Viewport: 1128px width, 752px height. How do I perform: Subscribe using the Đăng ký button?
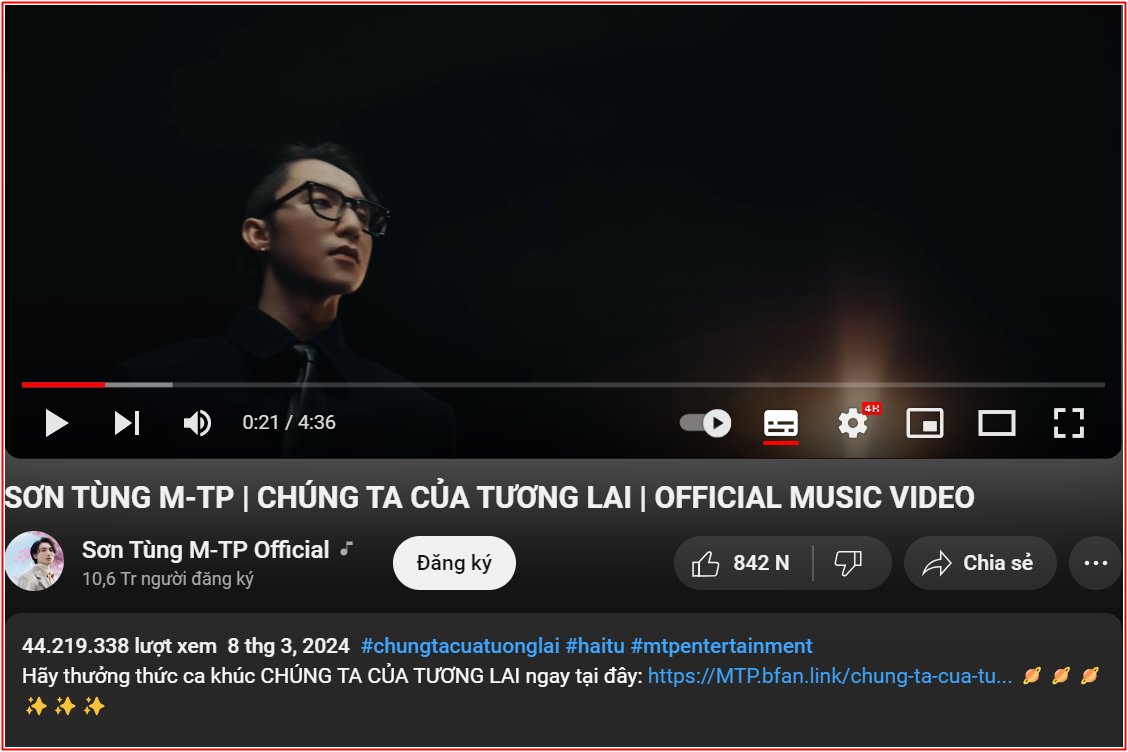[x=454, y=563]
